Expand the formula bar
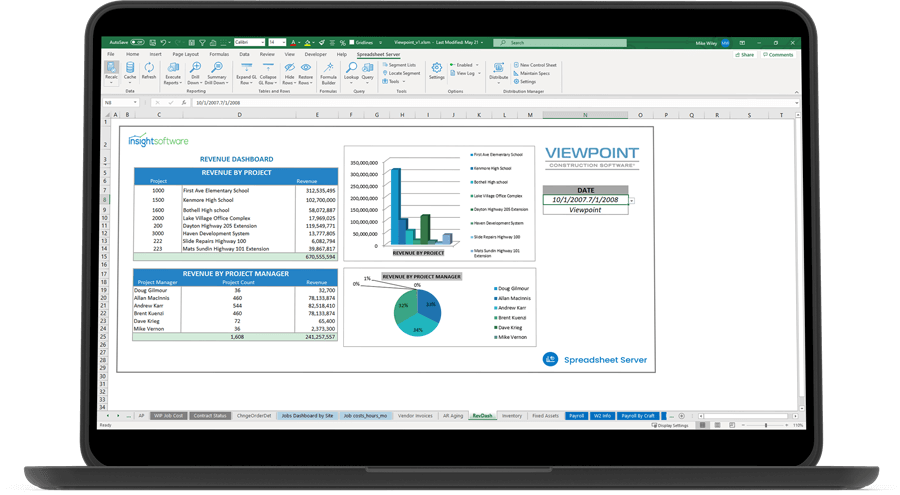Screen dimensions: 900x495 [796, 103]
